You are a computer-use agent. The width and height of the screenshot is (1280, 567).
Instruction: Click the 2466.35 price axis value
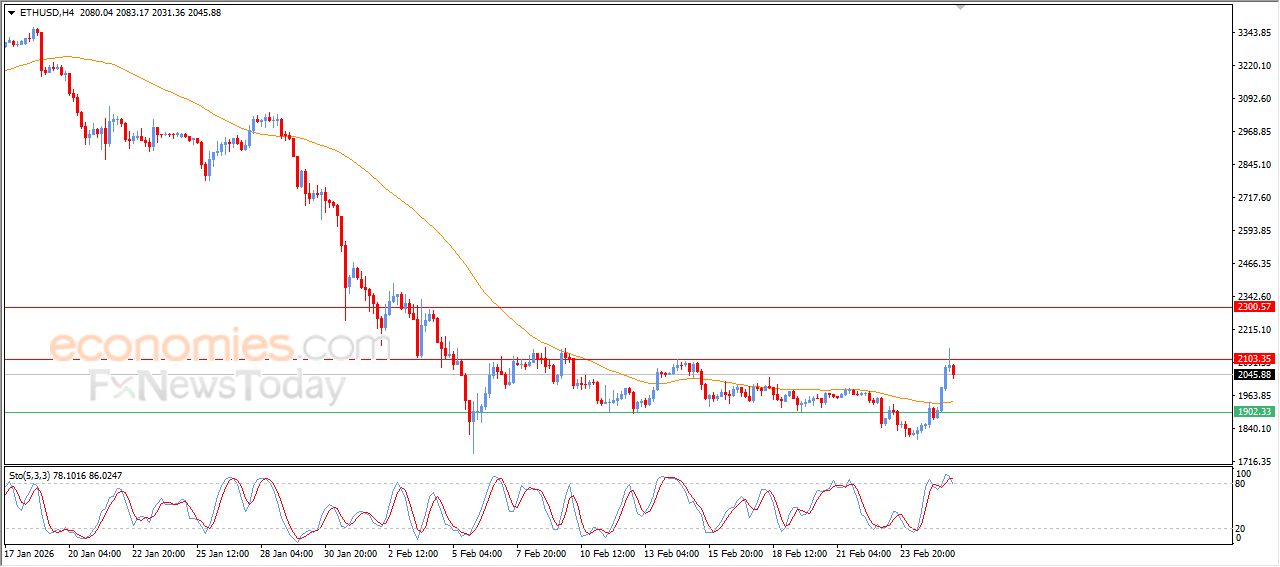1254,264
